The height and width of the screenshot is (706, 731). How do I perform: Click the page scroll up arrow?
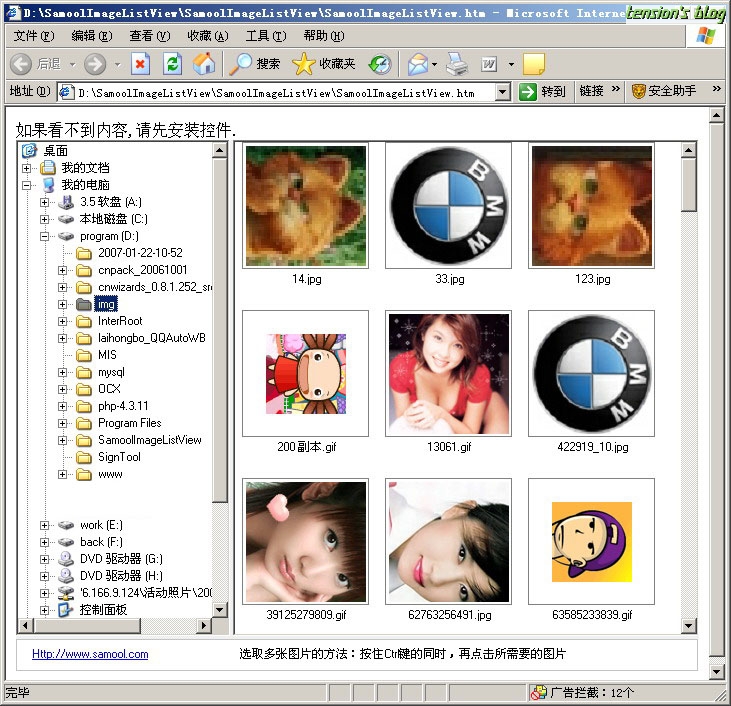click(x=716, y=115)
